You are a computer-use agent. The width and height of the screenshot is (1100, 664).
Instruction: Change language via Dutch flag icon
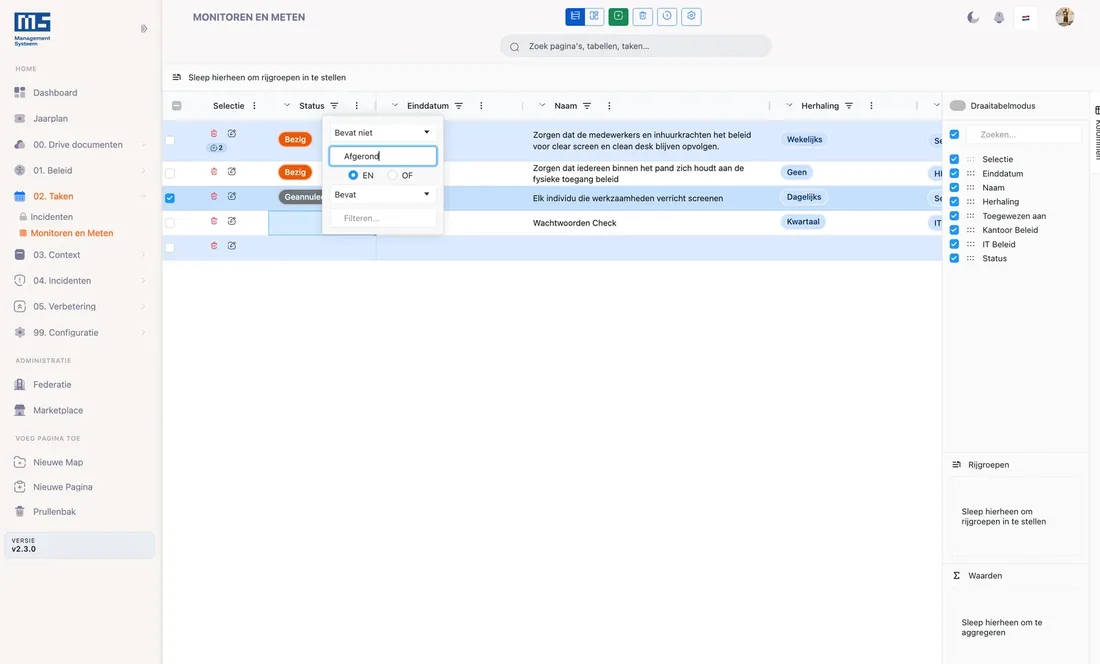pyautogui.click(x=1026, y=18)
